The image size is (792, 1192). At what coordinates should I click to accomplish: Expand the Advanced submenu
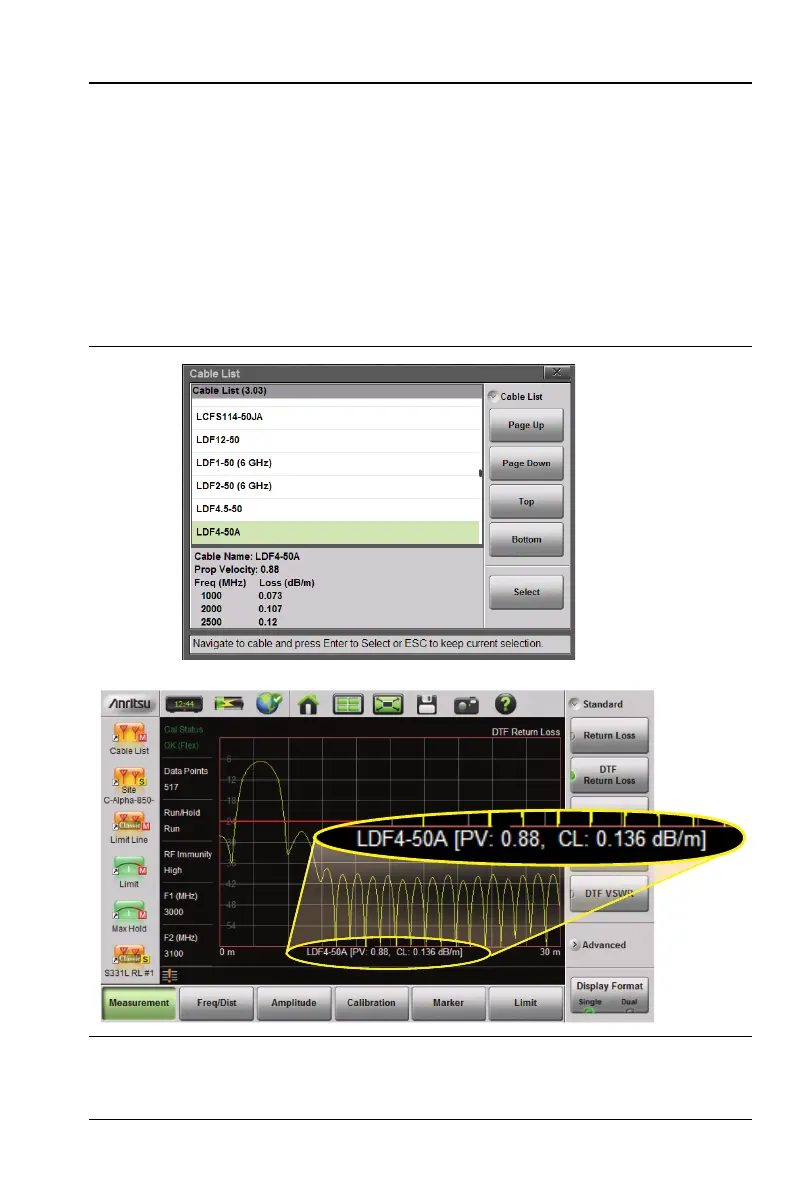click(x=599, y=945)
